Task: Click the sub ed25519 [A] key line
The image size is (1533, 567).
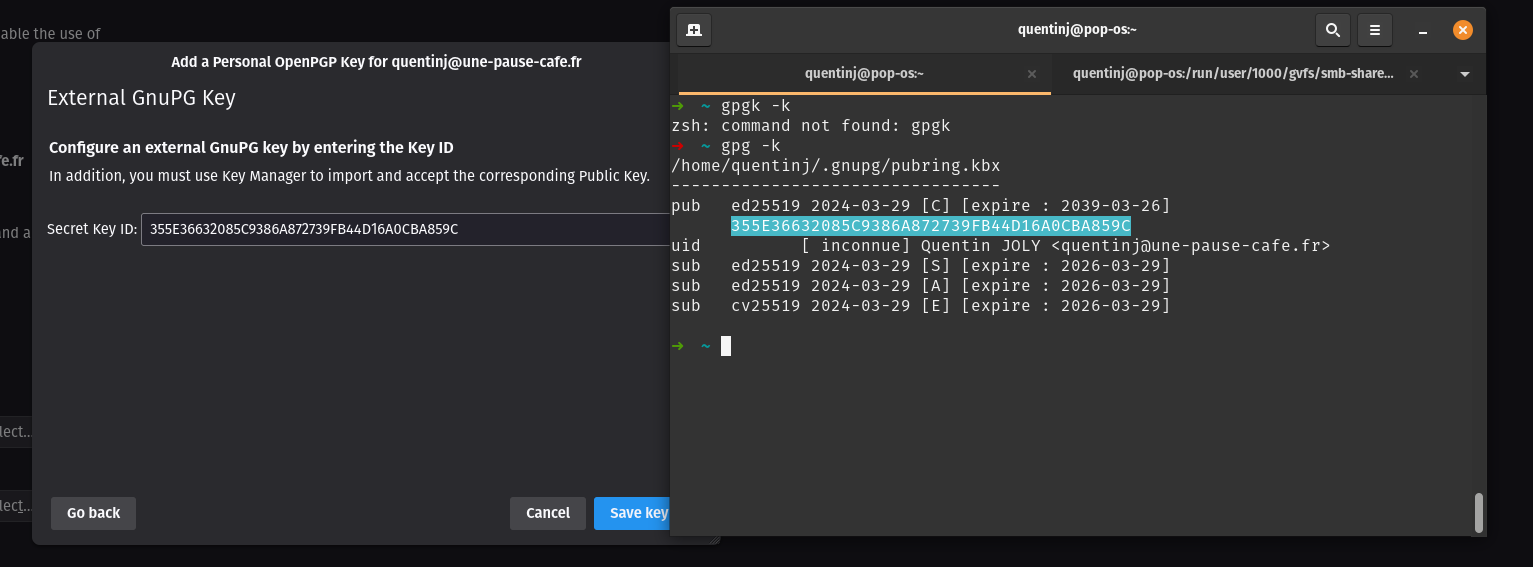Action: pos(920,286)
